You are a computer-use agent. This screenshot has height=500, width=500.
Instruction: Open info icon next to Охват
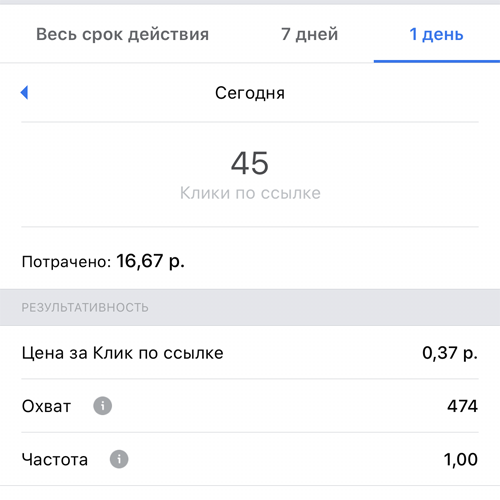[x=102, y=406]
